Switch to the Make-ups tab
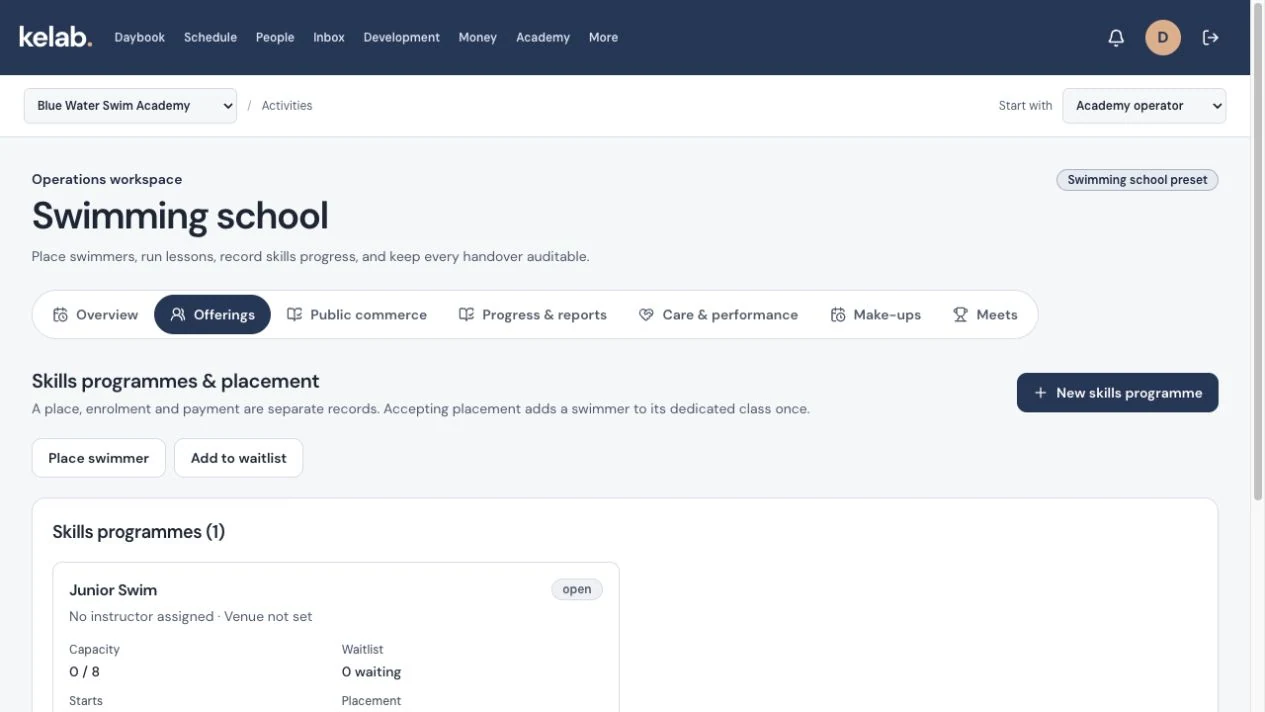The height and width of the screenshot is (712, 1265). pos(875,315)
